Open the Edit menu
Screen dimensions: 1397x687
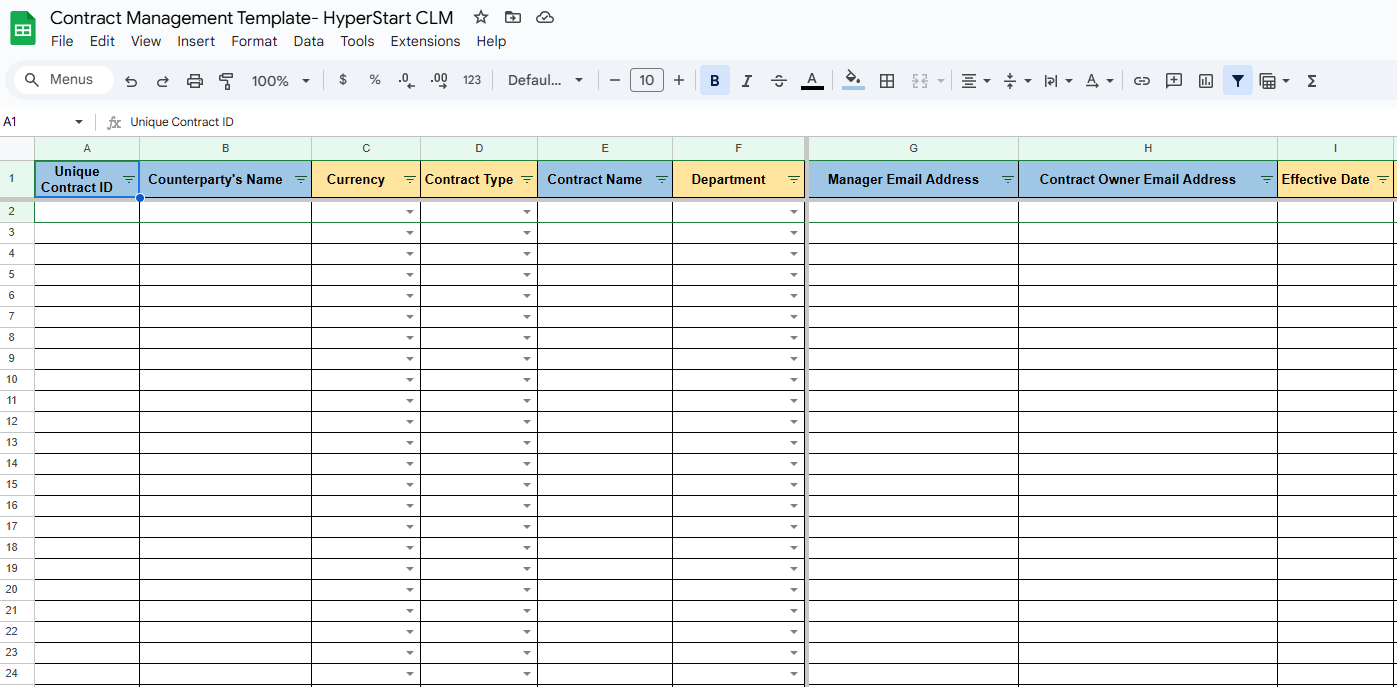click(102, 41)
